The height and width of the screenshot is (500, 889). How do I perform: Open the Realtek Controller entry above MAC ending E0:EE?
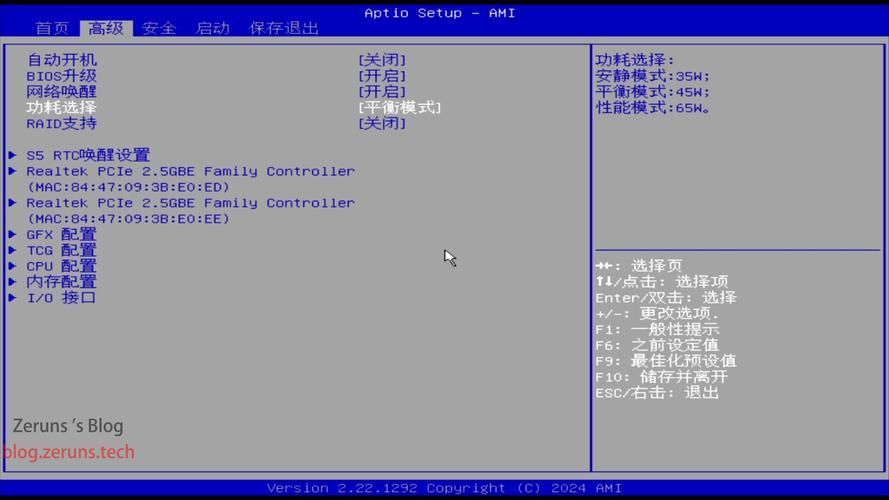point(190,202)
